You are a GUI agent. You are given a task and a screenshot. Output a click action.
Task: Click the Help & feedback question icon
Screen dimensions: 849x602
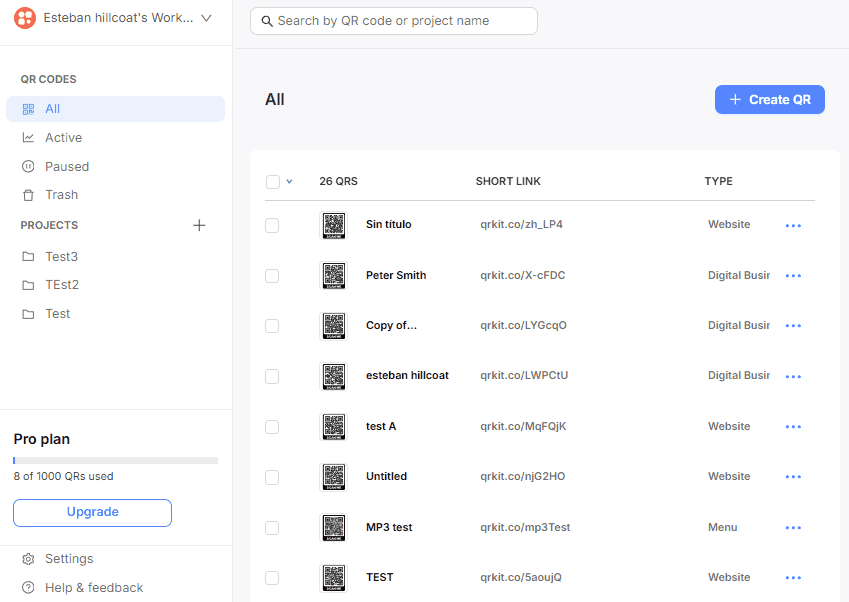pos(28,588)
